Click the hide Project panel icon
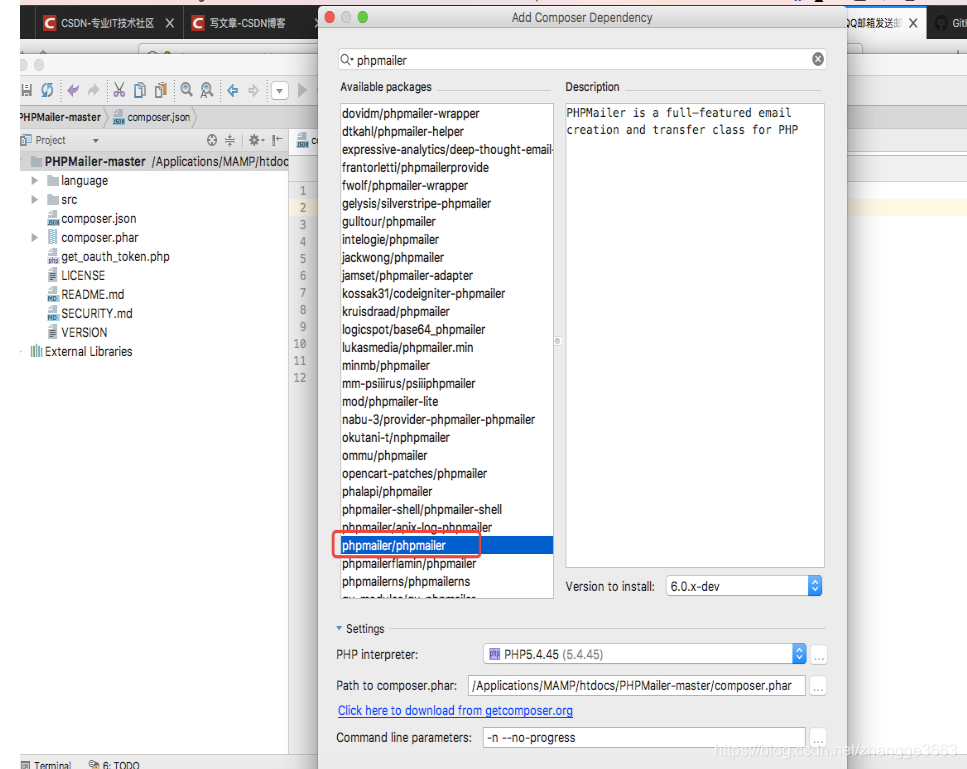 (278, 140)
